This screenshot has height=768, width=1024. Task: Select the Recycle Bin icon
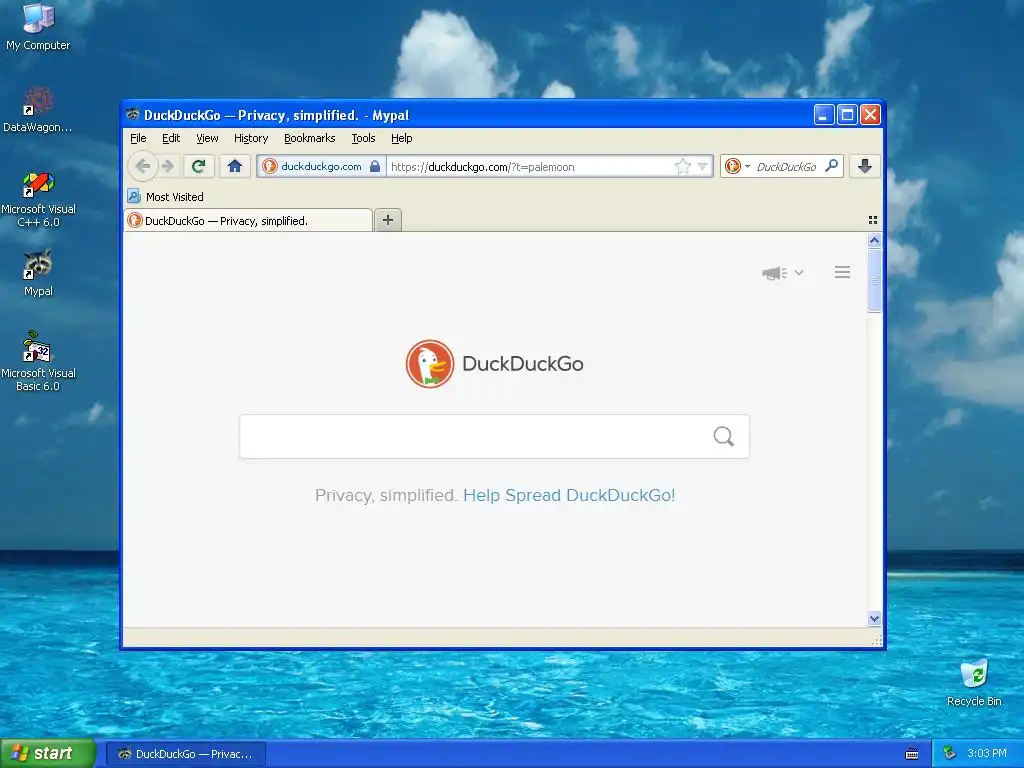coord(974,683)
